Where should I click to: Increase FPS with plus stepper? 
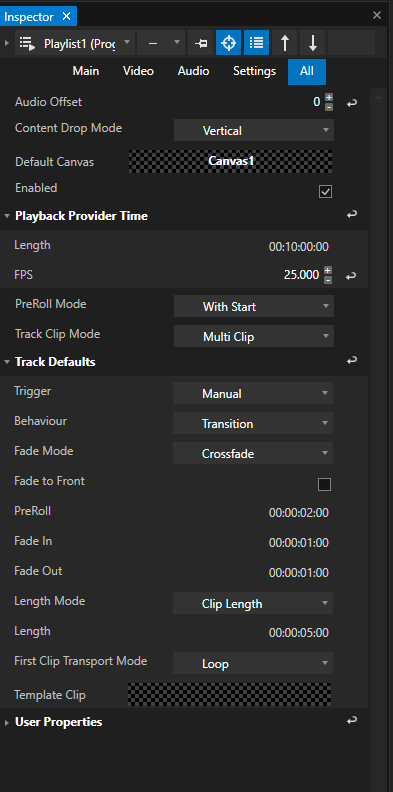click(328, 270)
